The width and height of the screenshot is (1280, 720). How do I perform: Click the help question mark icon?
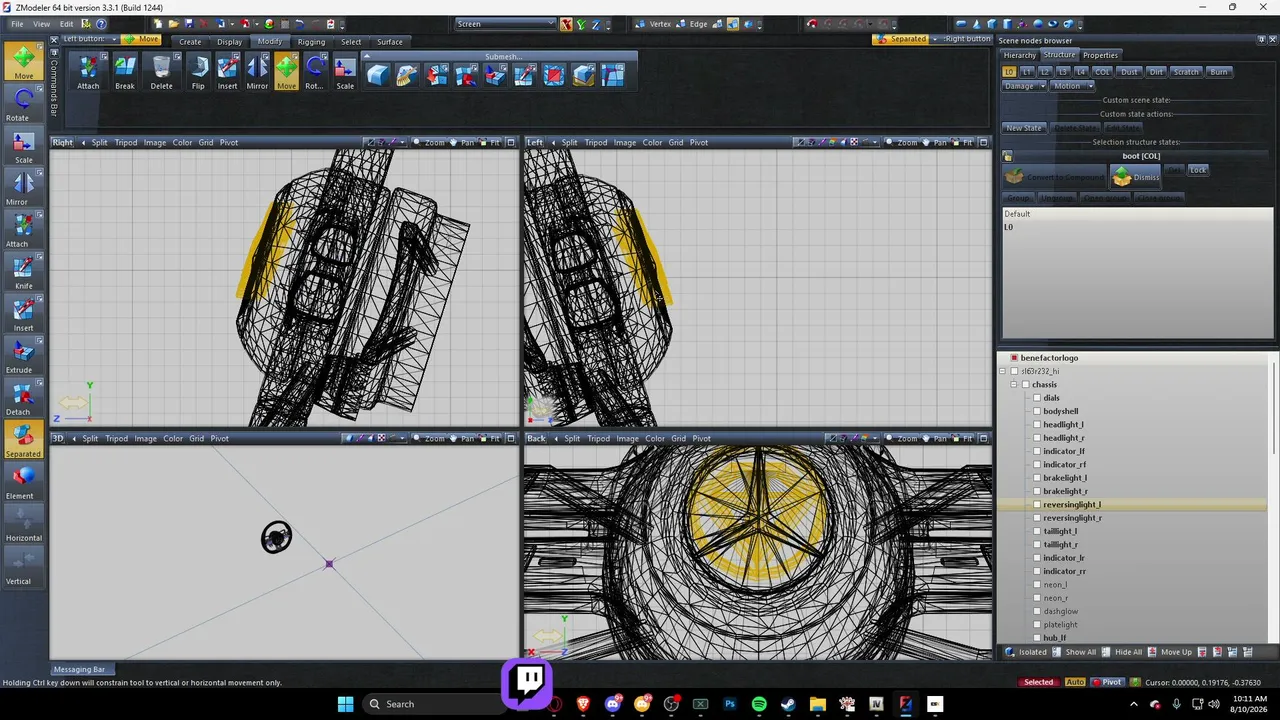pos(101,24)
